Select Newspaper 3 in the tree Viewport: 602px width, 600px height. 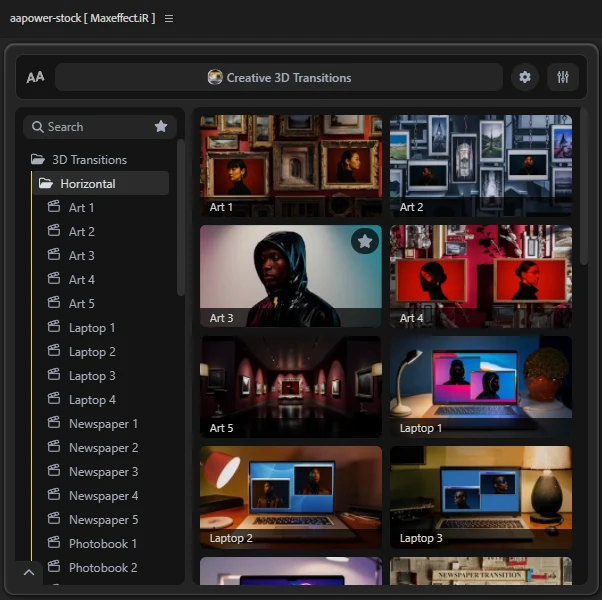click(103, 472)
